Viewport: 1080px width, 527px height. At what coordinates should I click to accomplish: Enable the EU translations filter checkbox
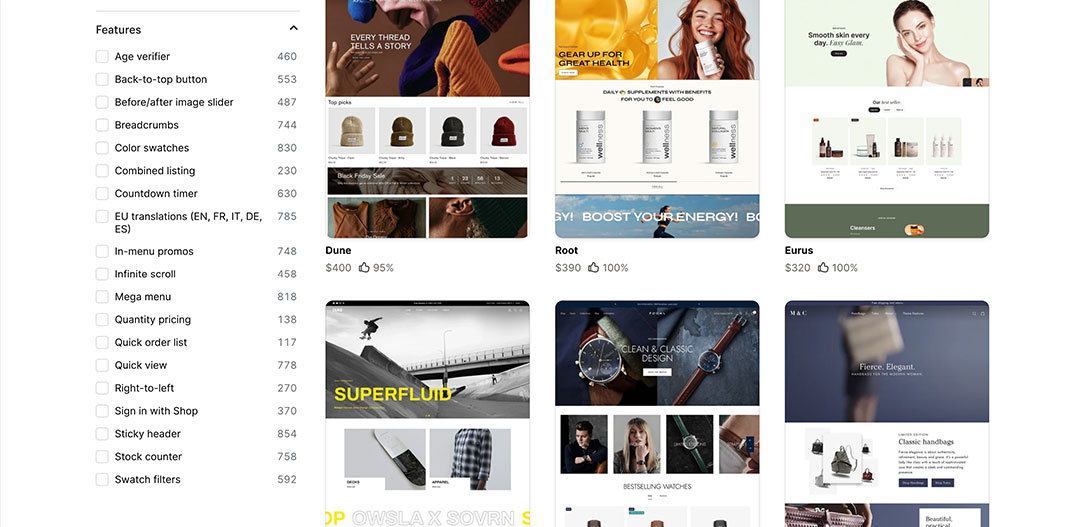point(102,216)
